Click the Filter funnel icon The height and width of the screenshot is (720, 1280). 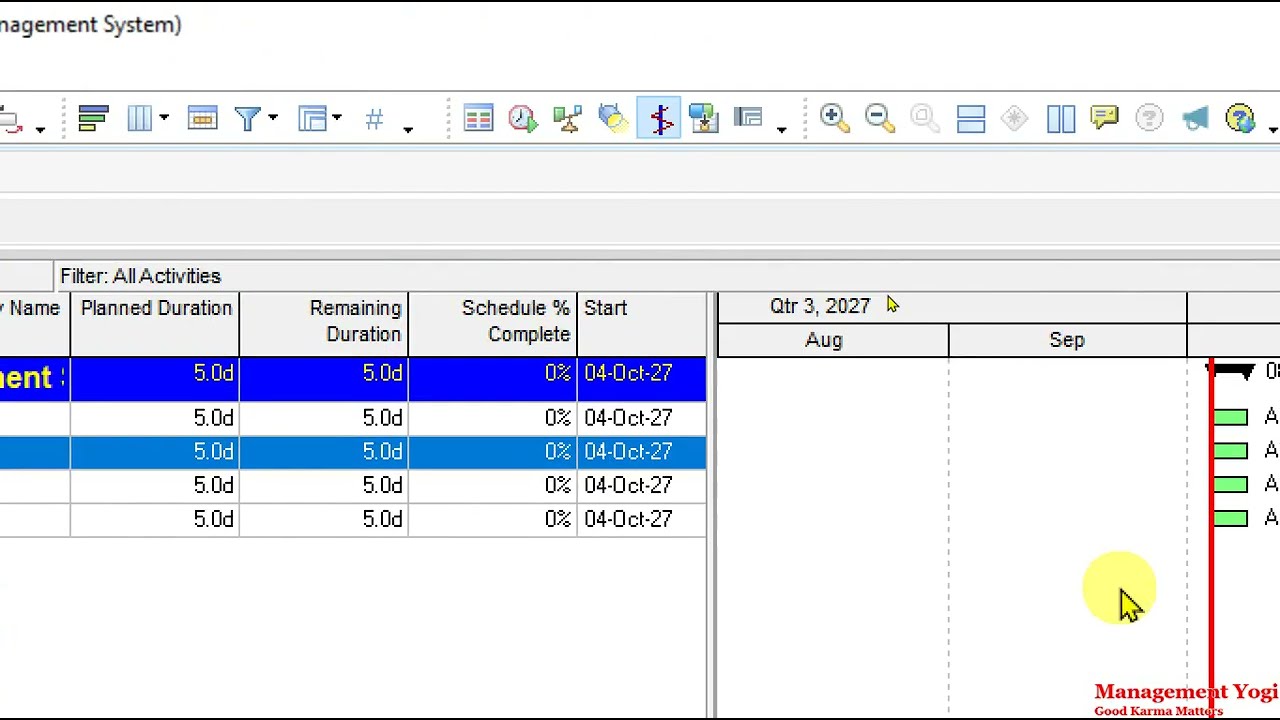[x=247, y=119]
